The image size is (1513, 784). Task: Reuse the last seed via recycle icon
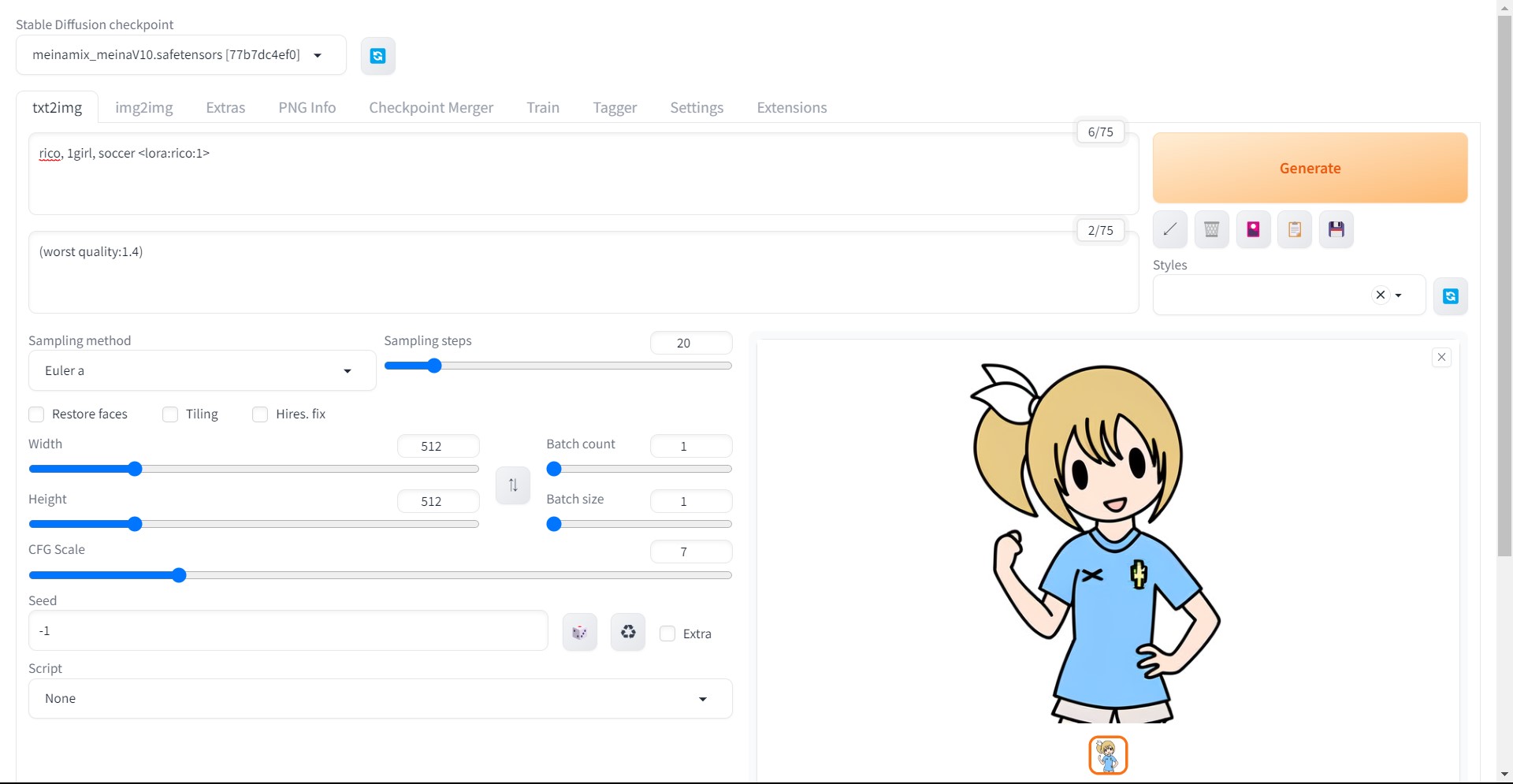point(627,631)
